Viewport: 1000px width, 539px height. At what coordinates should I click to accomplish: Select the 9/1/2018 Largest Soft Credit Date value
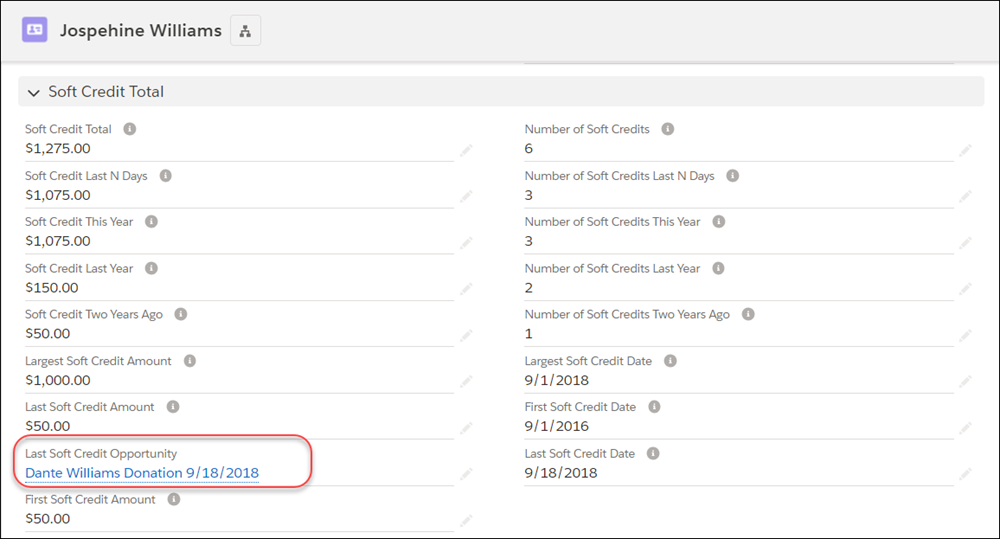pyautogui.click(x=557, y=380)
